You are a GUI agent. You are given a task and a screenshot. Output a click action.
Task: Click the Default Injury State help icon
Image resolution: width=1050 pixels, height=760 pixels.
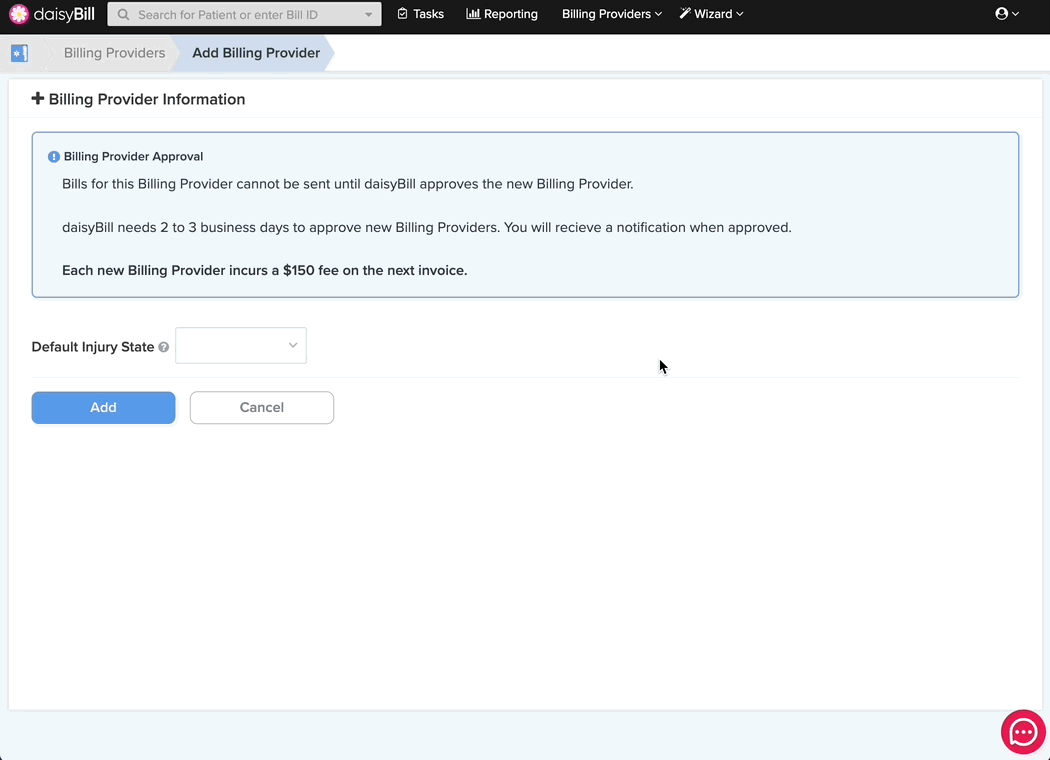[163, 347]
